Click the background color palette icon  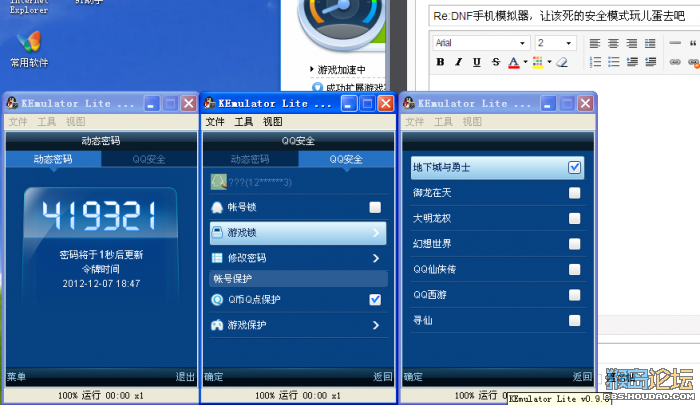point(538,62)
